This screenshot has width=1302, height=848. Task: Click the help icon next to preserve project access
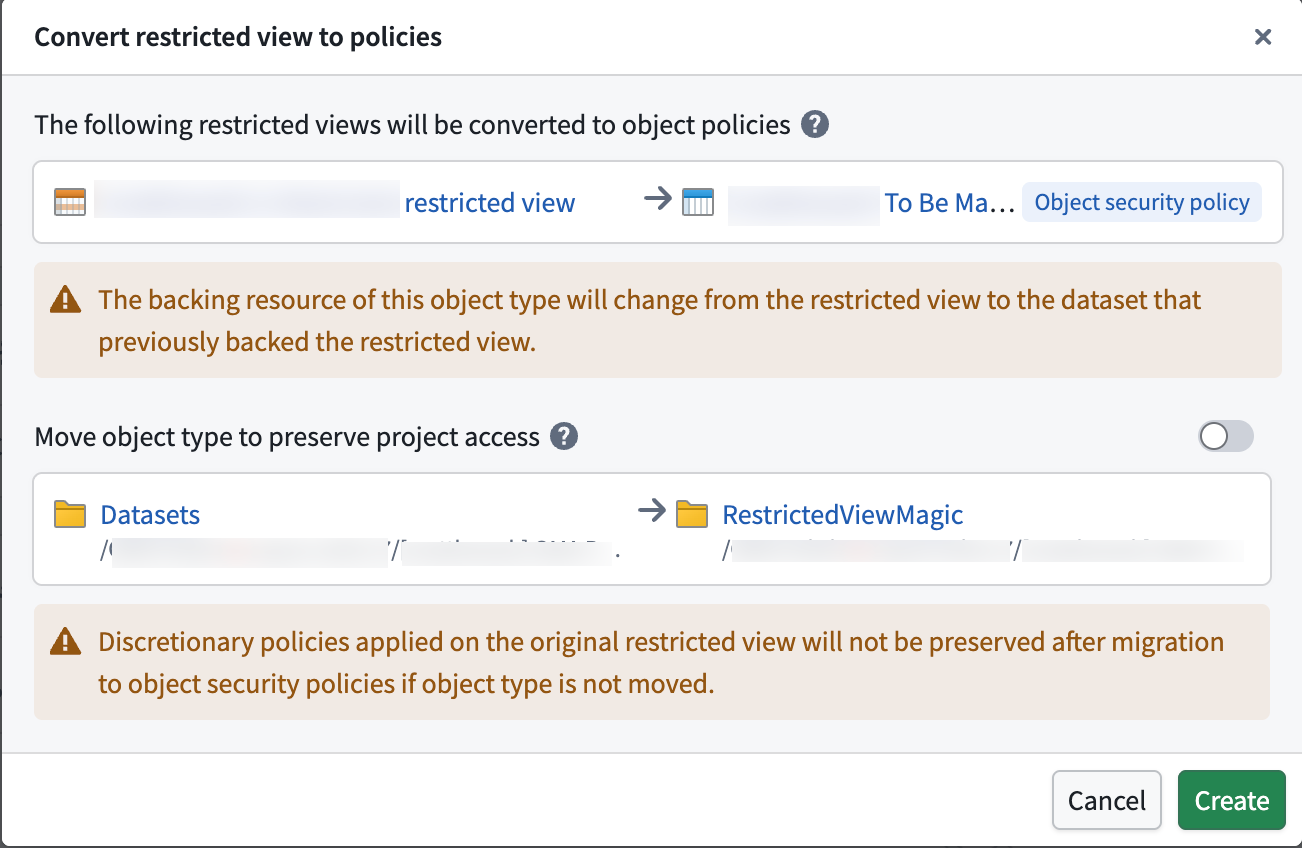click(563, 436)
